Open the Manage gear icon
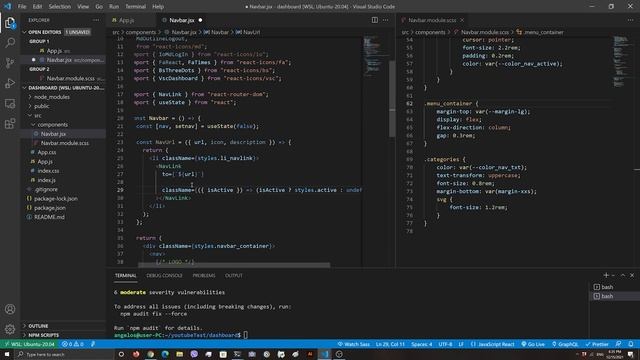 [x=10, y=329]
